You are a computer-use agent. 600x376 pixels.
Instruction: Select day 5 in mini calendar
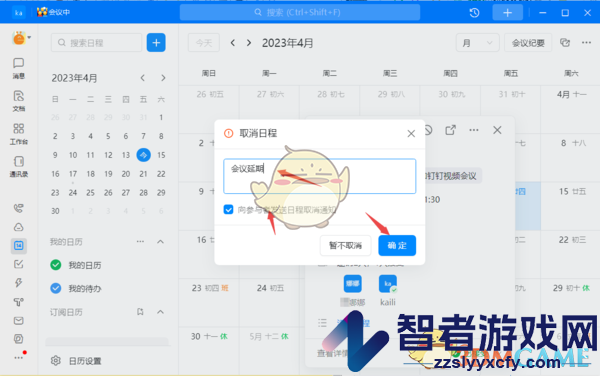(108, 136)
